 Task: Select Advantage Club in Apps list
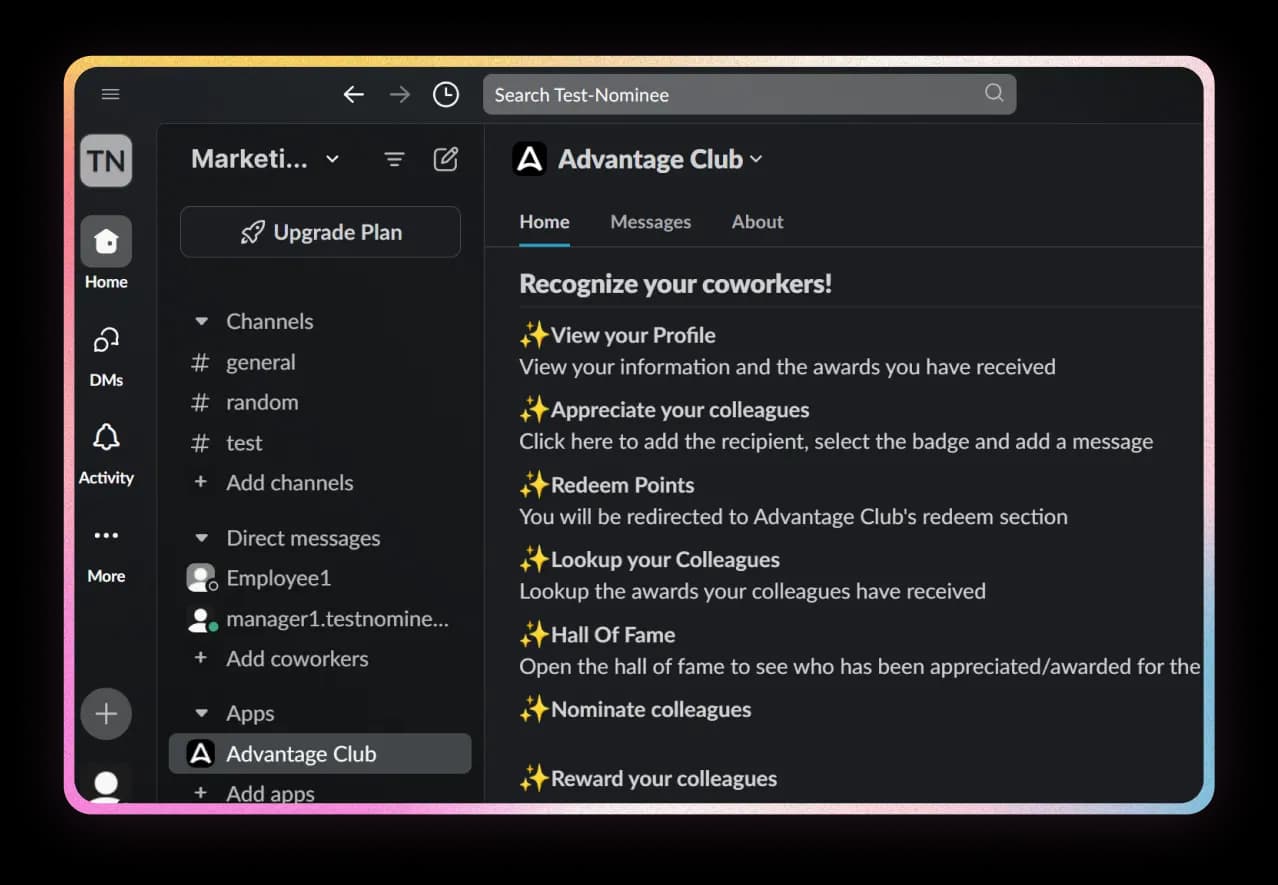tap(320, 754)
